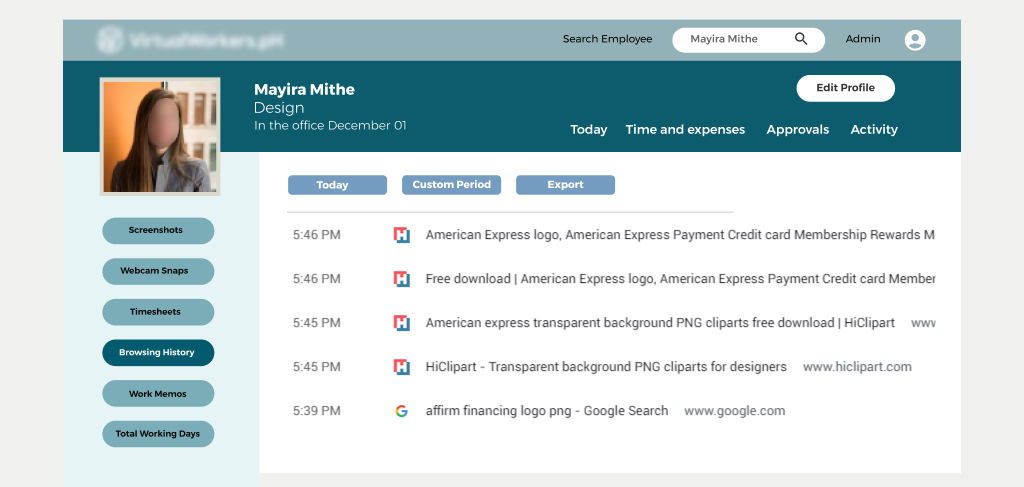This screenshot has height=487, width=1024.
Task: Click favicon beside 'American express transparent background' entry
Action: [x=401, y=323]
